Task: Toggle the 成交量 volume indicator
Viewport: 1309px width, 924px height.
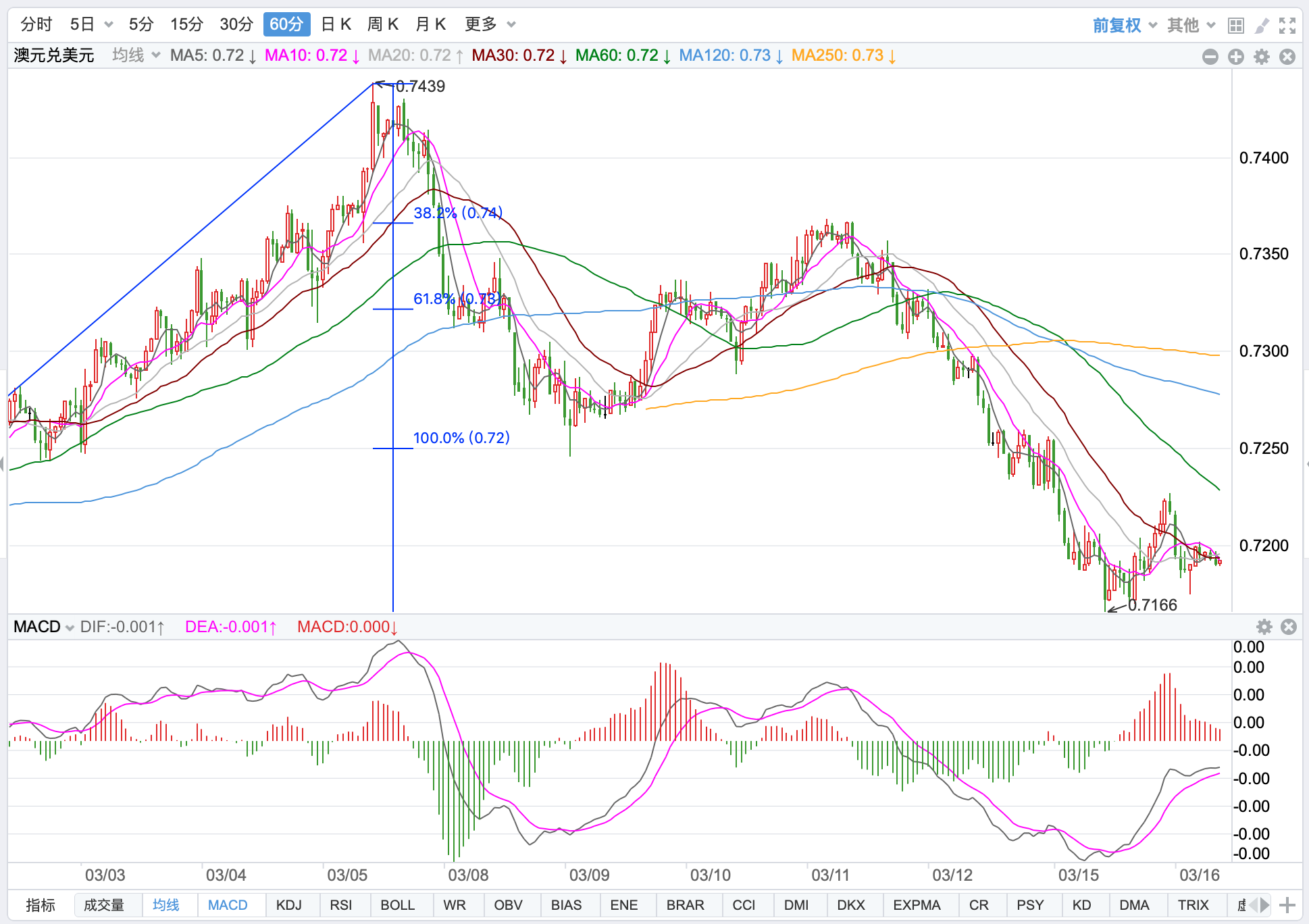Action: [x=104, y=905]
